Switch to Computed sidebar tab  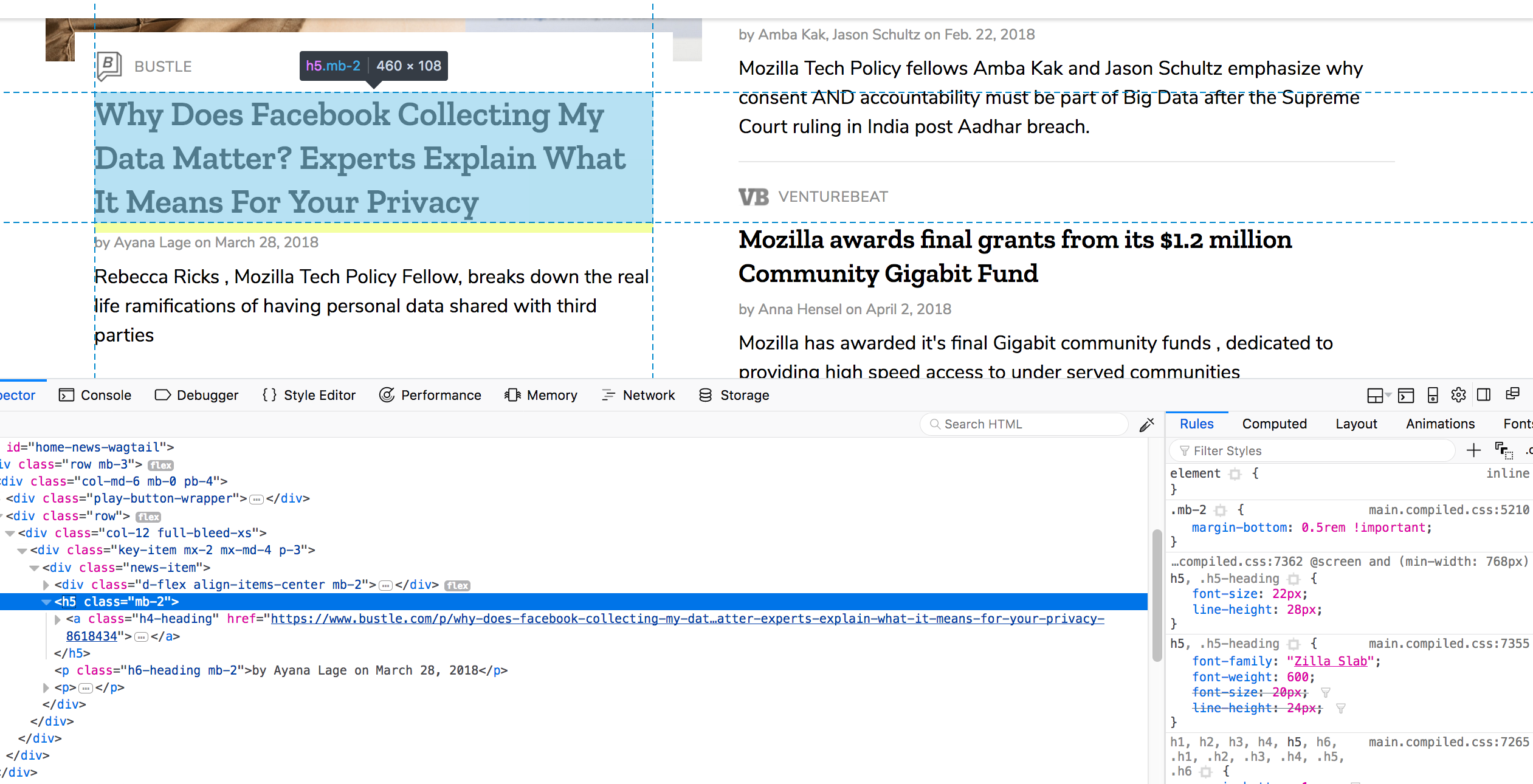pos(1274,424)
